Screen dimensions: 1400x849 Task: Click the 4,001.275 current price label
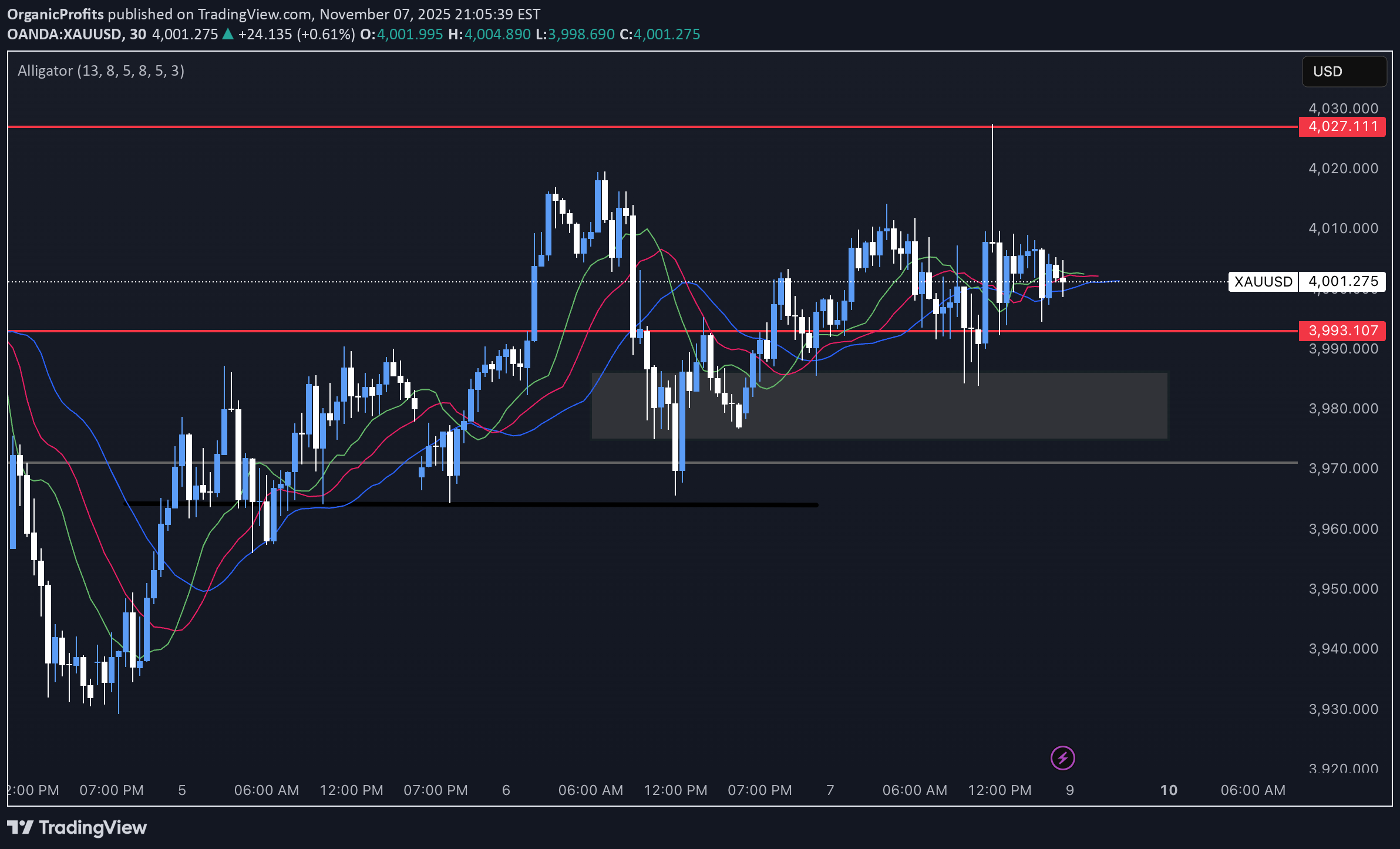click(x=1342, y=281)
